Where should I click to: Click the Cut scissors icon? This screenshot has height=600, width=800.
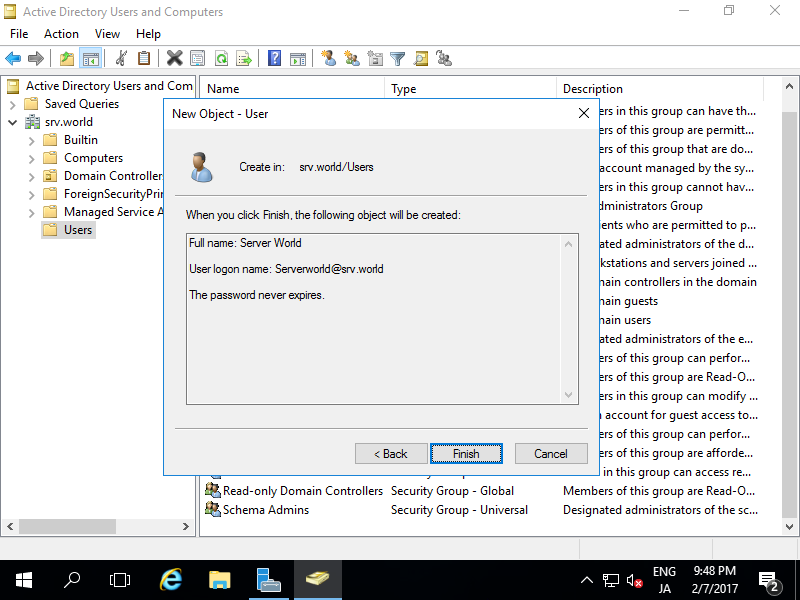[121, 58]
